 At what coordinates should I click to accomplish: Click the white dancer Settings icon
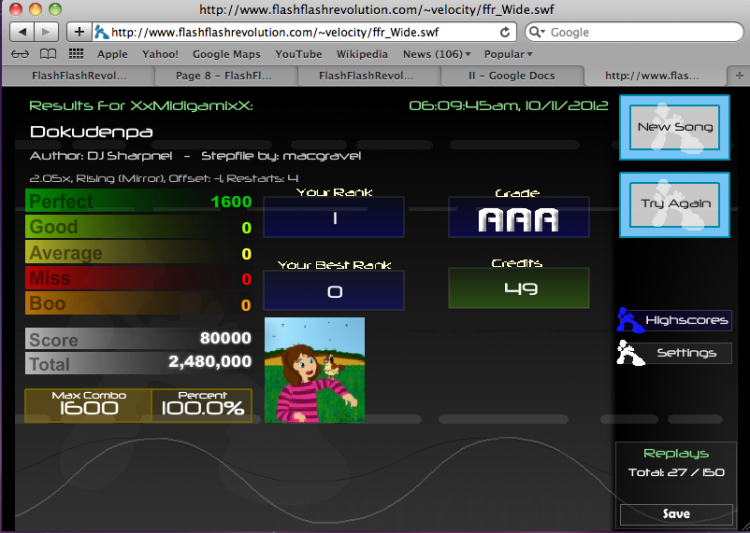pyautogui.click(x=630, y=353)
